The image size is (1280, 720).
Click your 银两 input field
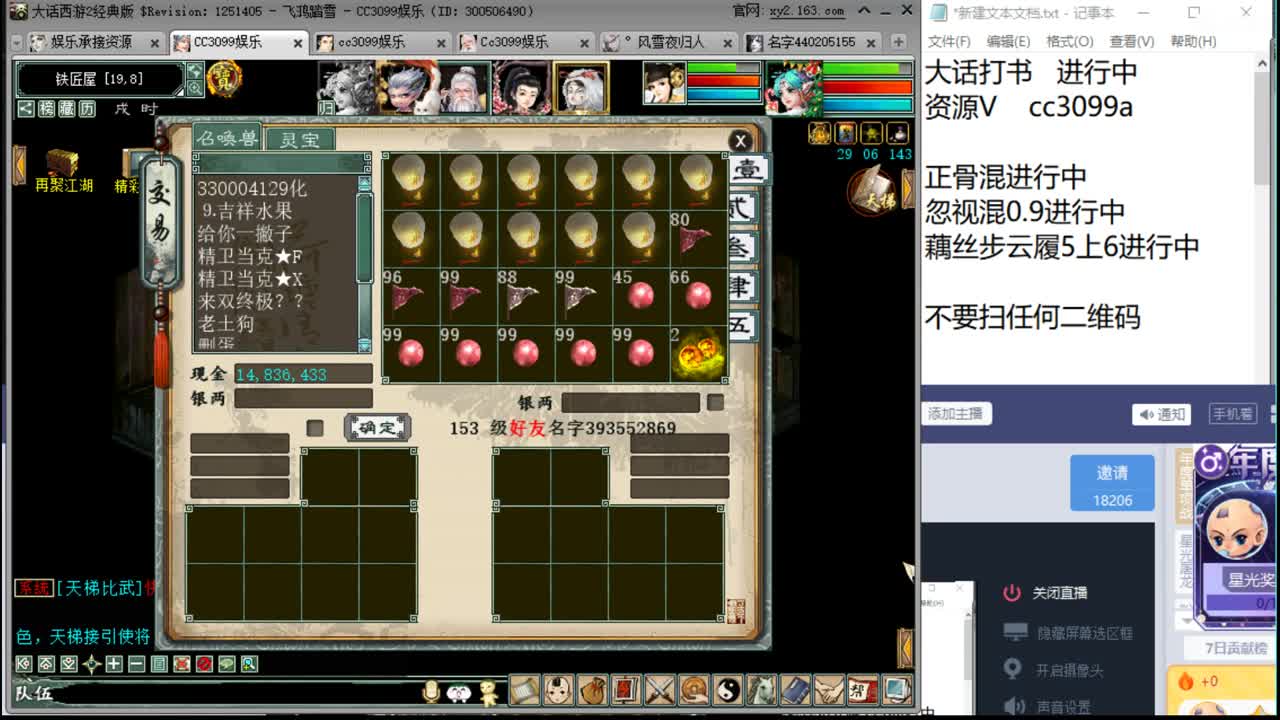303,398
